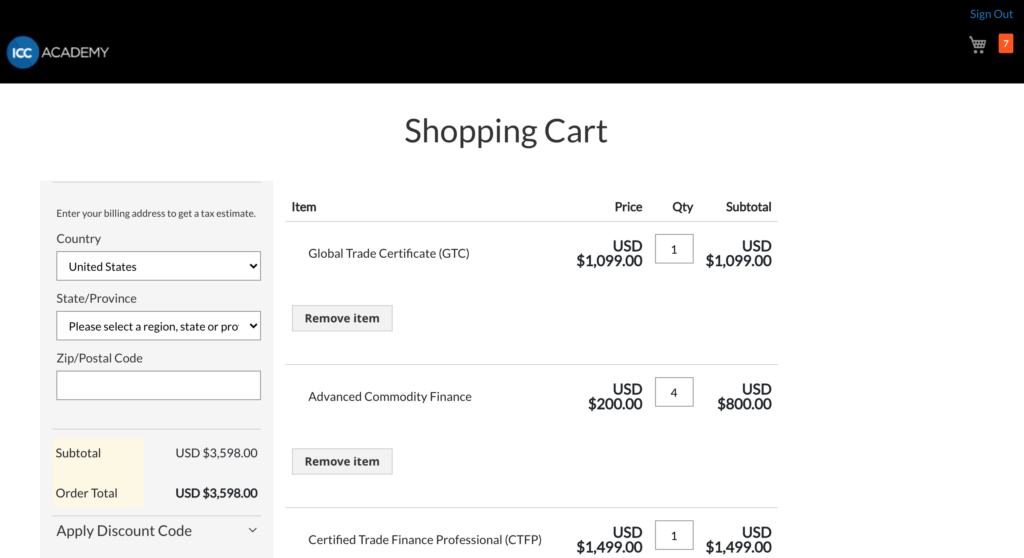1024x558 pixels.
Task: Click the Qty column header
Action: click(682, 207)
